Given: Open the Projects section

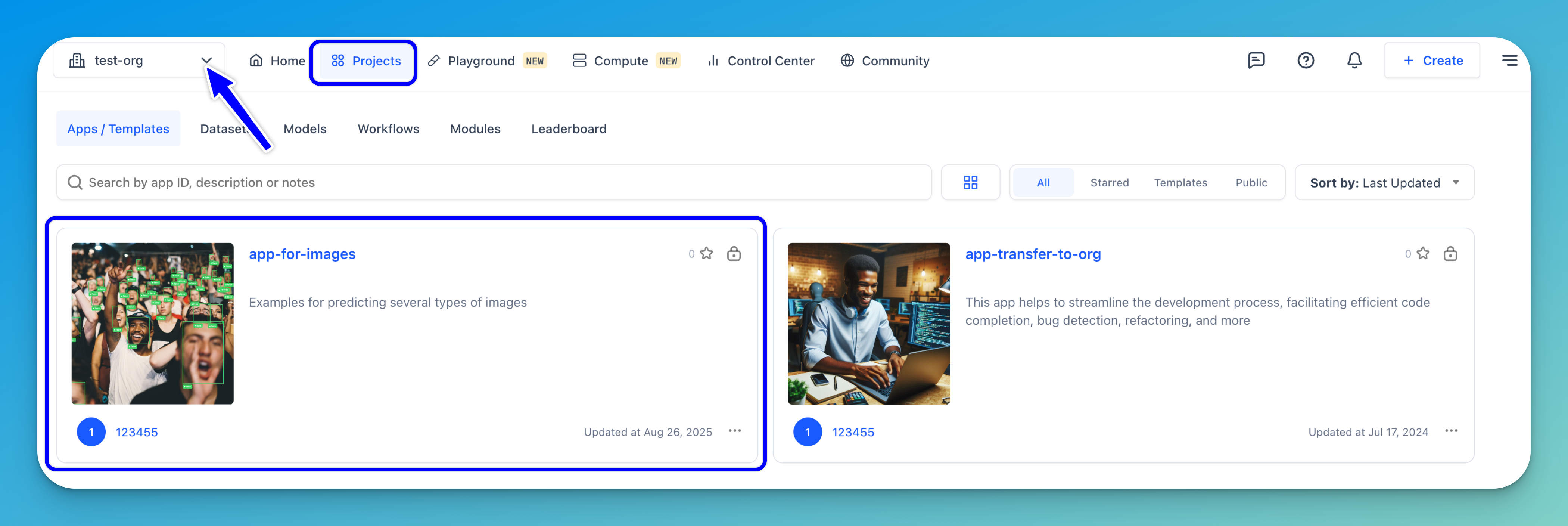Looking at the screenshot, I should [366, 61].
